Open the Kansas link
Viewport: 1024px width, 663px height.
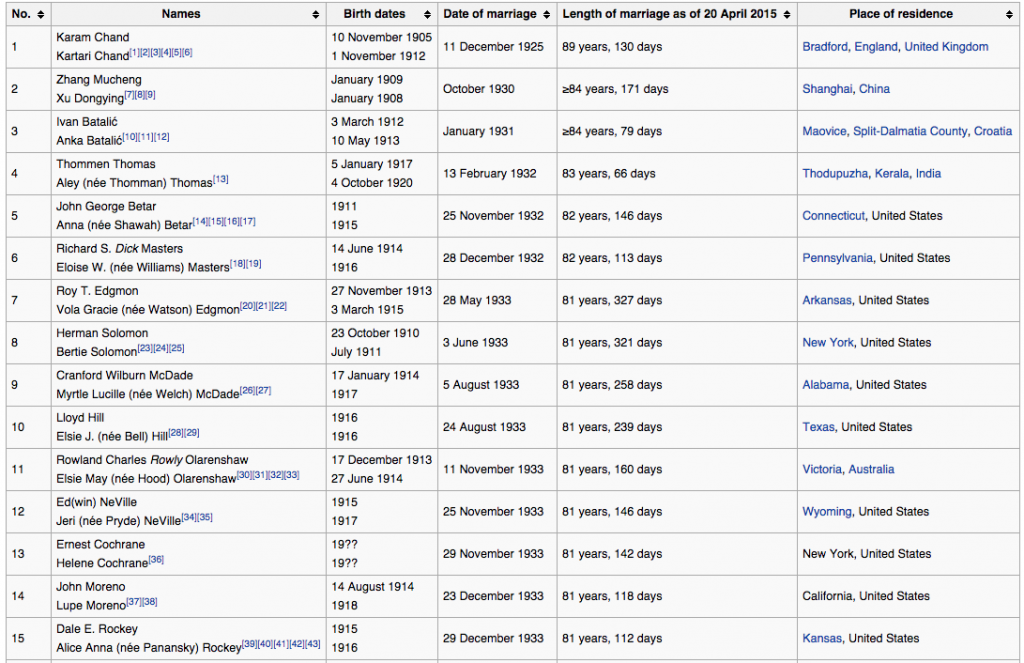point(822,638)
